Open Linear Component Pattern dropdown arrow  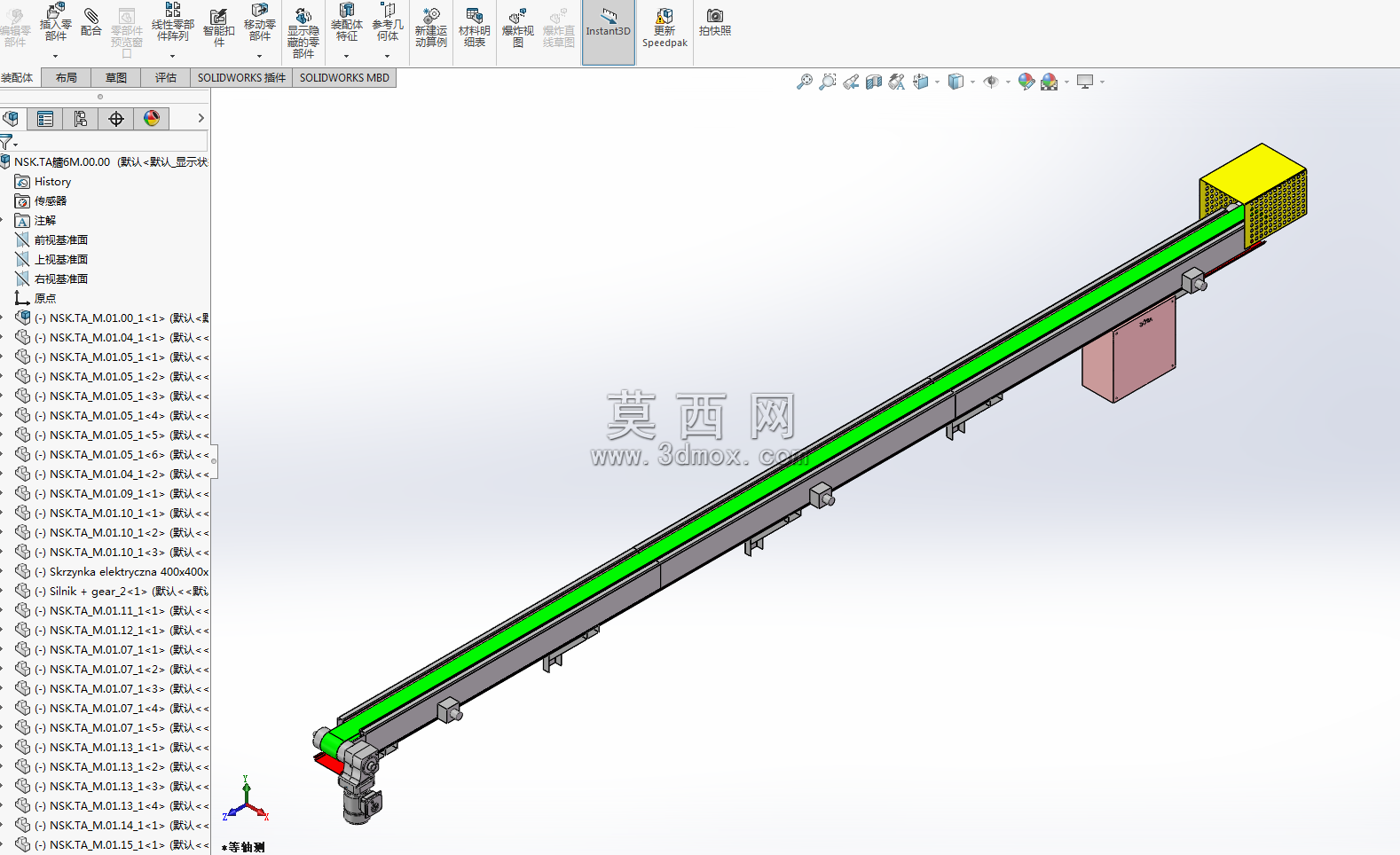172,56
